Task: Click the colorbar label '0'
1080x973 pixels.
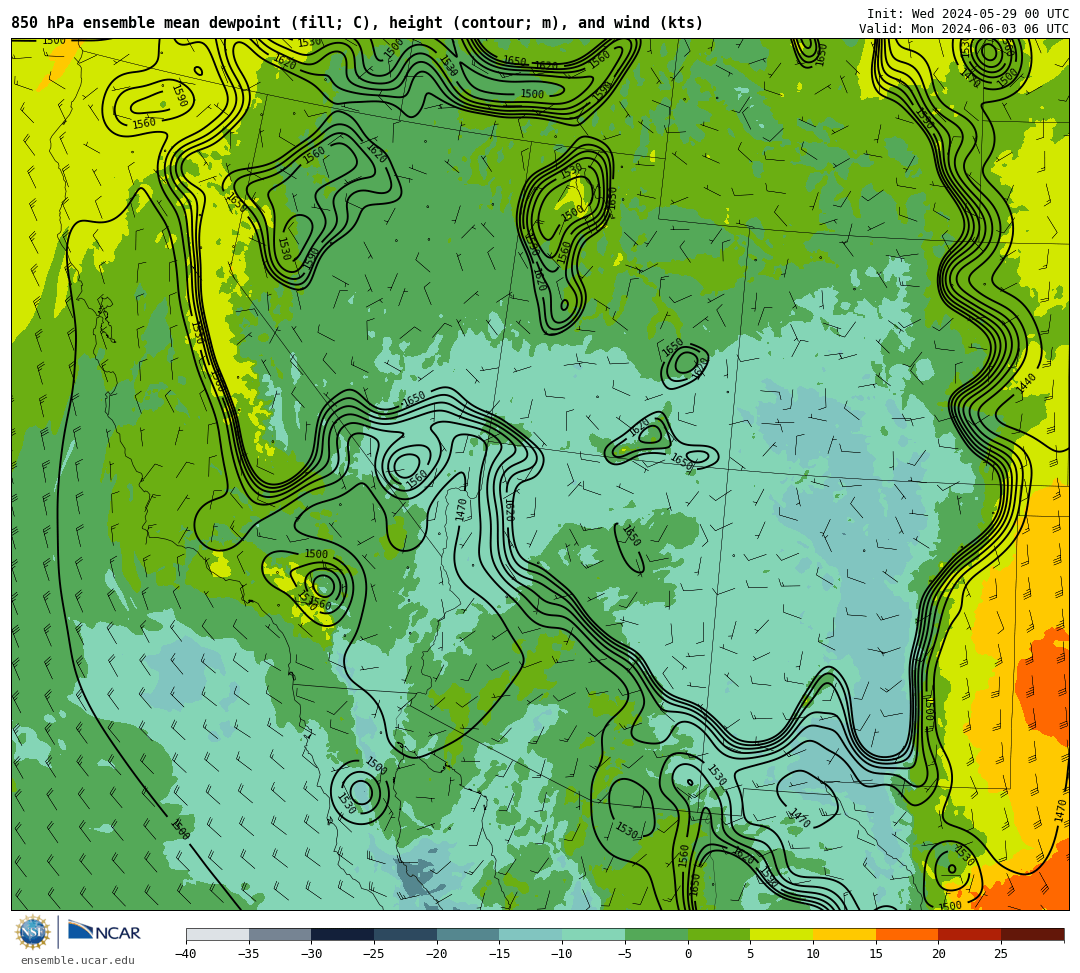Action: (687, 954)
